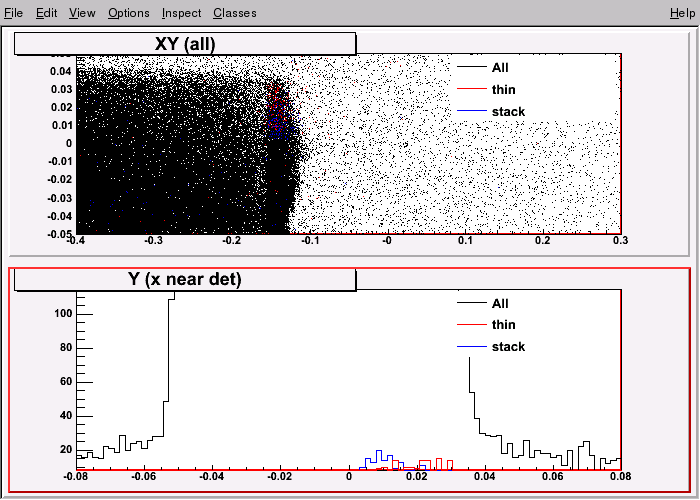
Task: Click the 'All' legend entry in Y histogram
Action: click(500, 304)
